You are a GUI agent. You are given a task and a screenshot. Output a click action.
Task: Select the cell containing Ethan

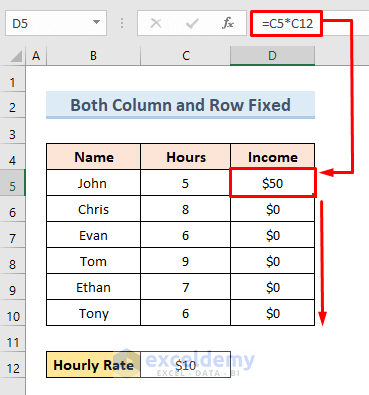pyautogui.click(x=94, y=287)
